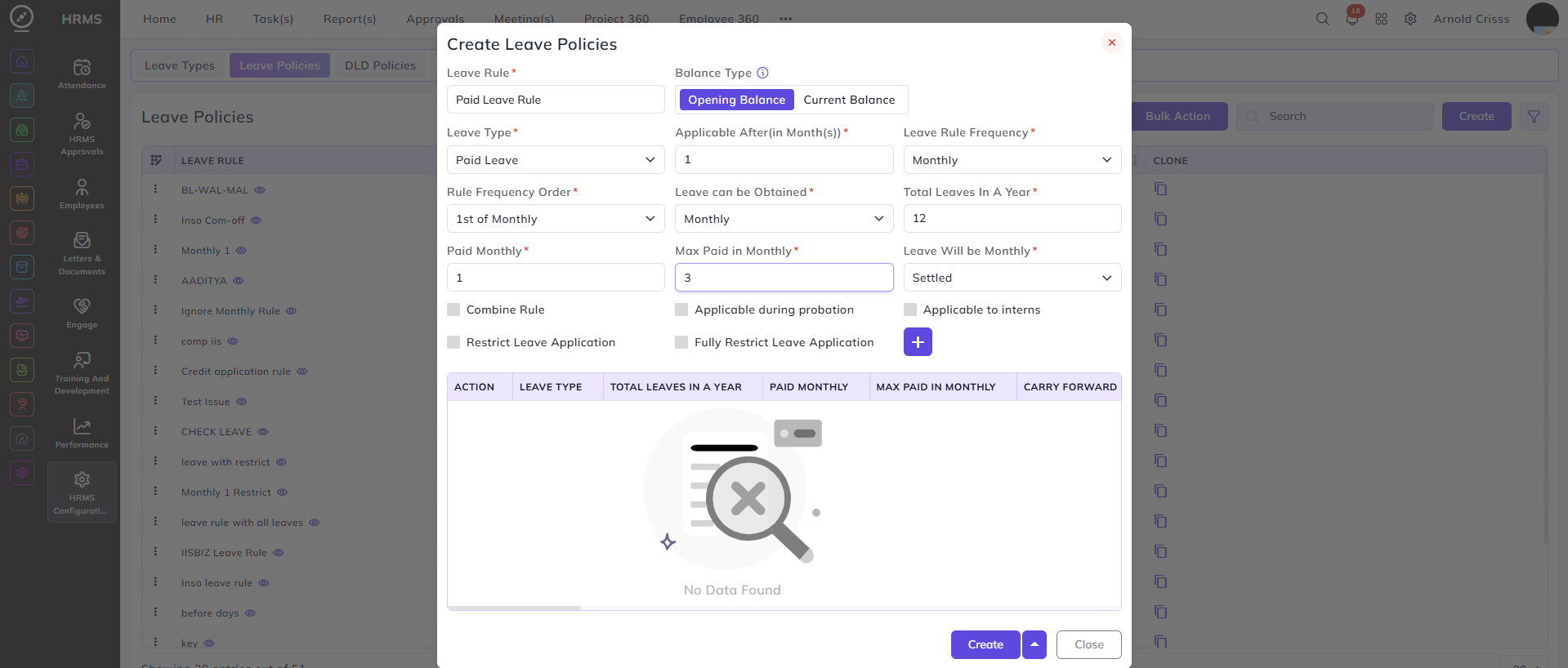Click the Balance Type info icon
This screenshot has width=1568, height=668.
(x=762, y=73)
